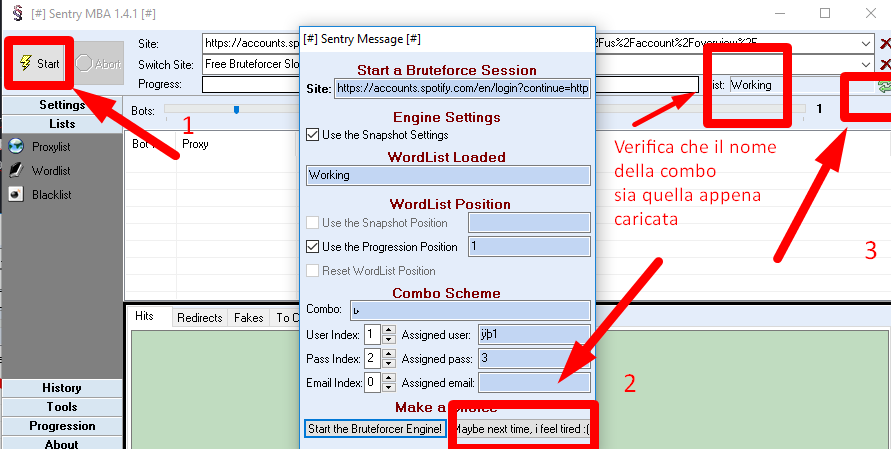The width and height of the screenshot is (891, 449).
Task: Click the List field showing Working
Action: [801, 85]
